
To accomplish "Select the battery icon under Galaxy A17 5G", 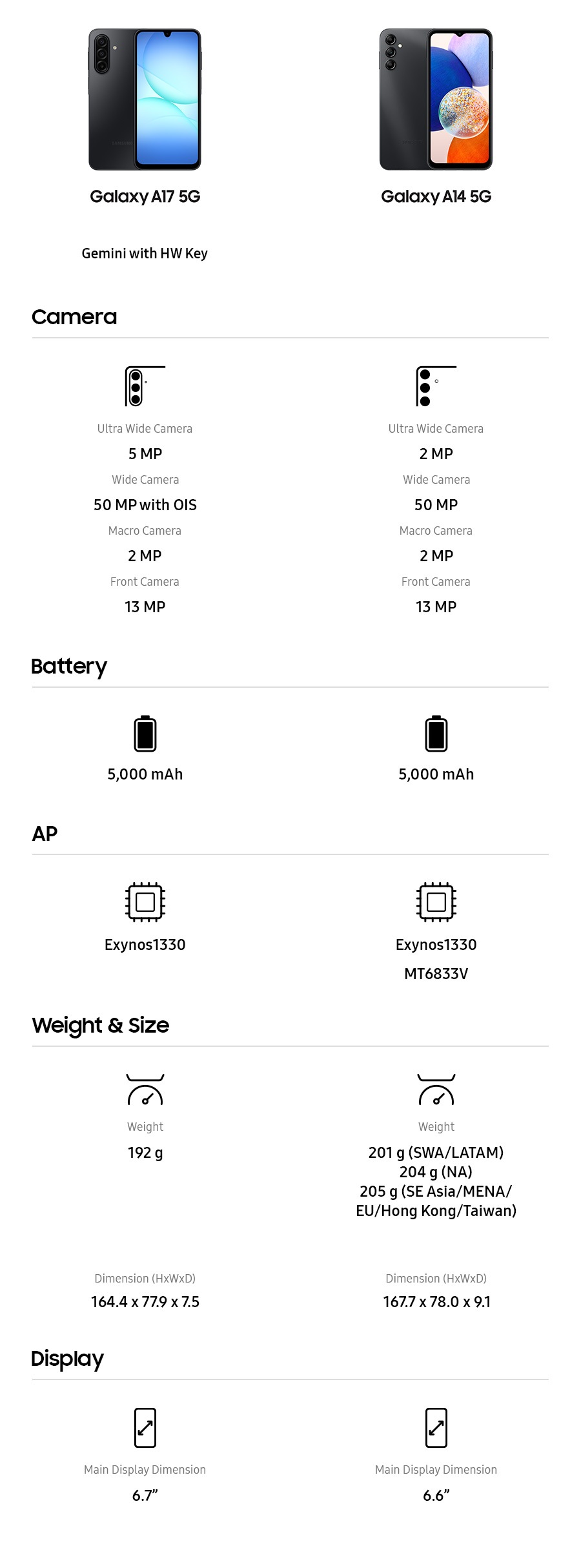I will point(145,734).
